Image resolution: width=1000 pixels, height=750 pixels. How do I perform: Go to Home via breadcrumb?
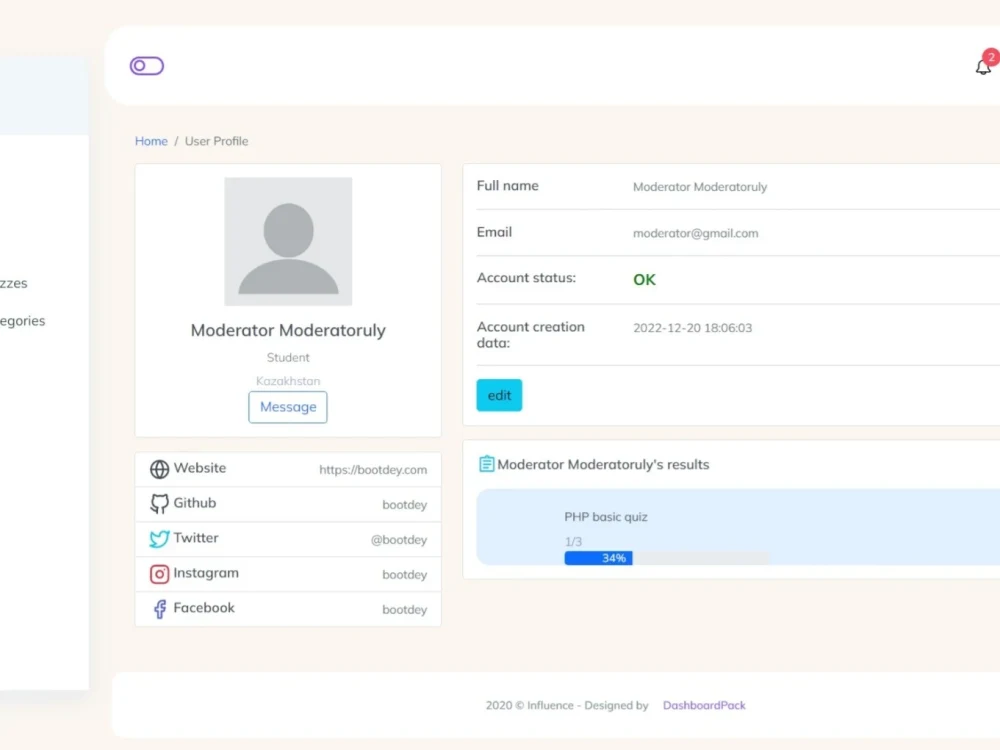(x=151, y=141)
